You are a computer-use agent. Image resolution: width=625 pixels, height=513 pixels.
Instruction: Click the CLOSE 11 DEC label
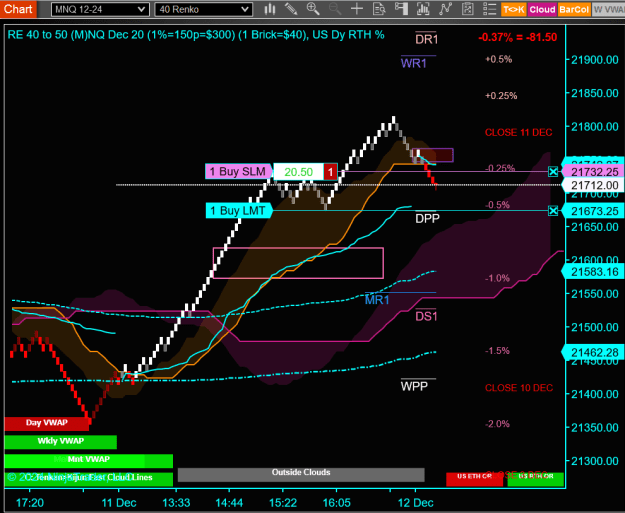coord(519,132)
